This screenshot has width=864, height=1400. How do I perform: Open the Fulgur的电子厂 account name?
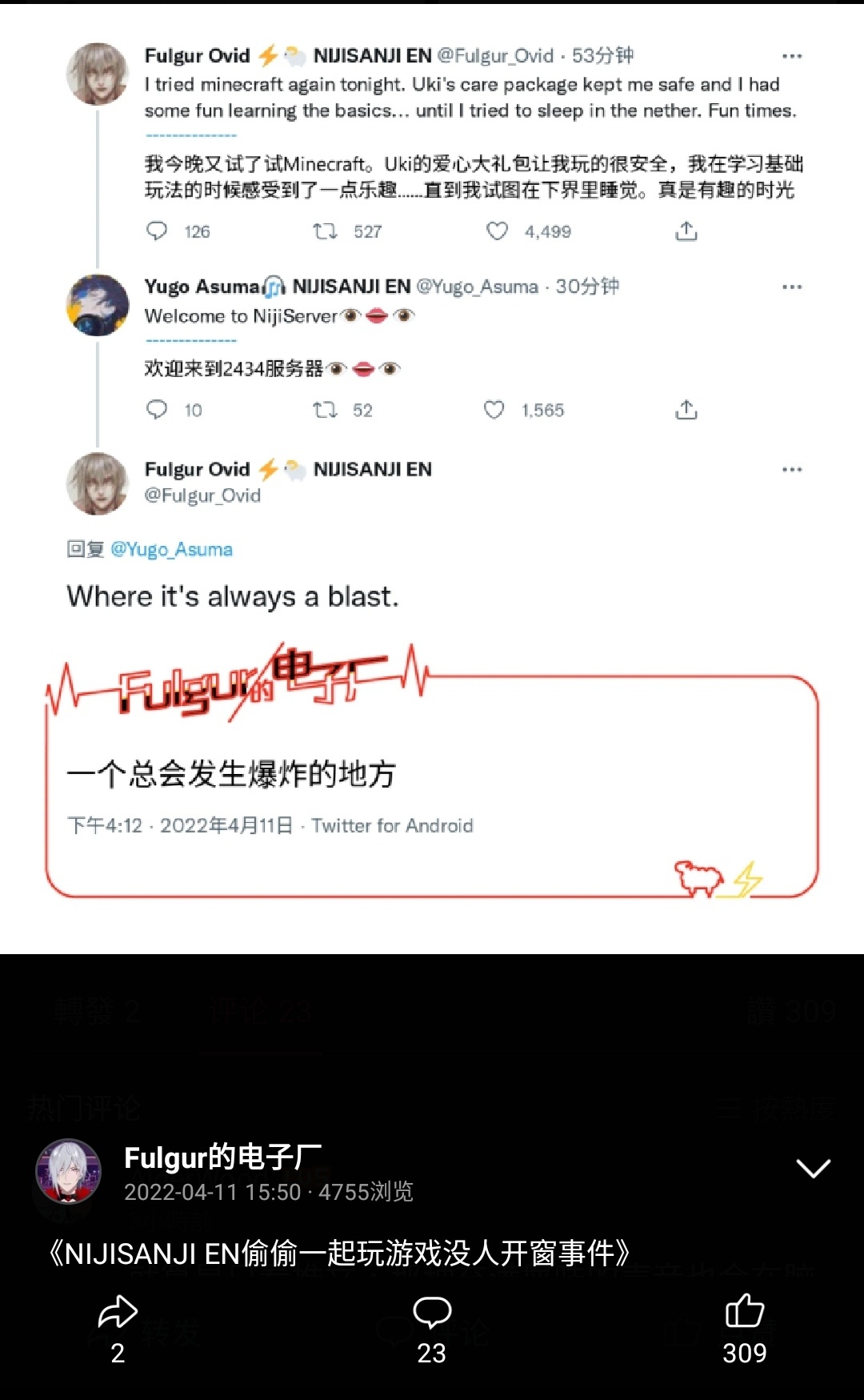223,1157
